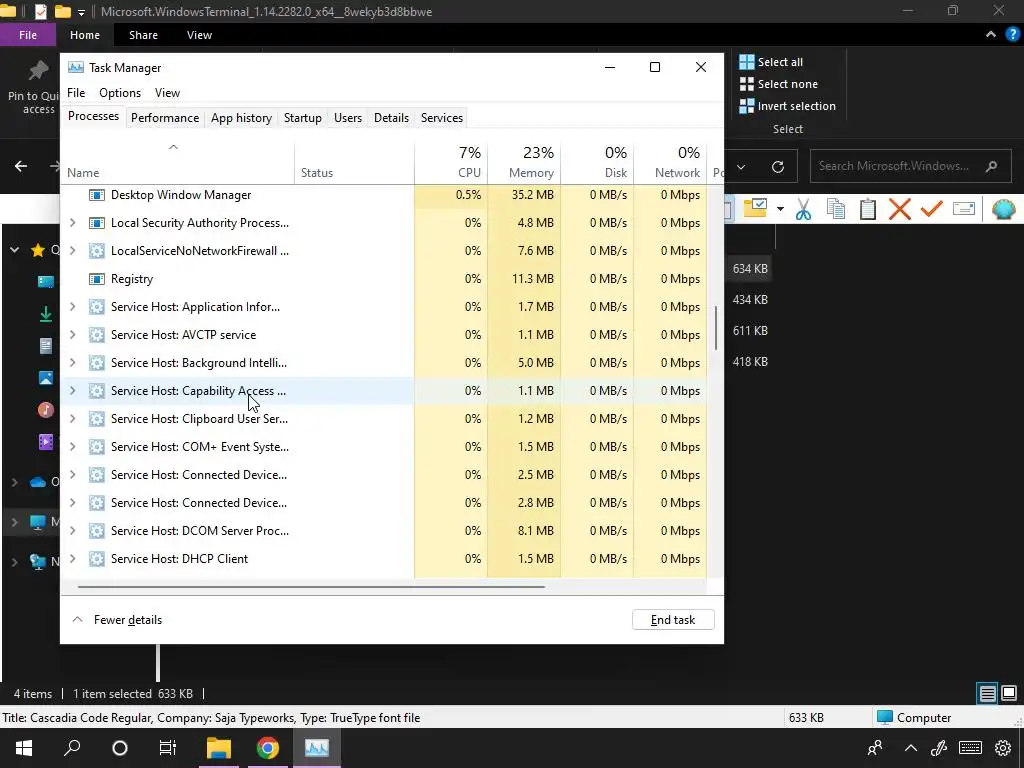Expand Service Host: COM+ Event System row

tap(72, 447)
